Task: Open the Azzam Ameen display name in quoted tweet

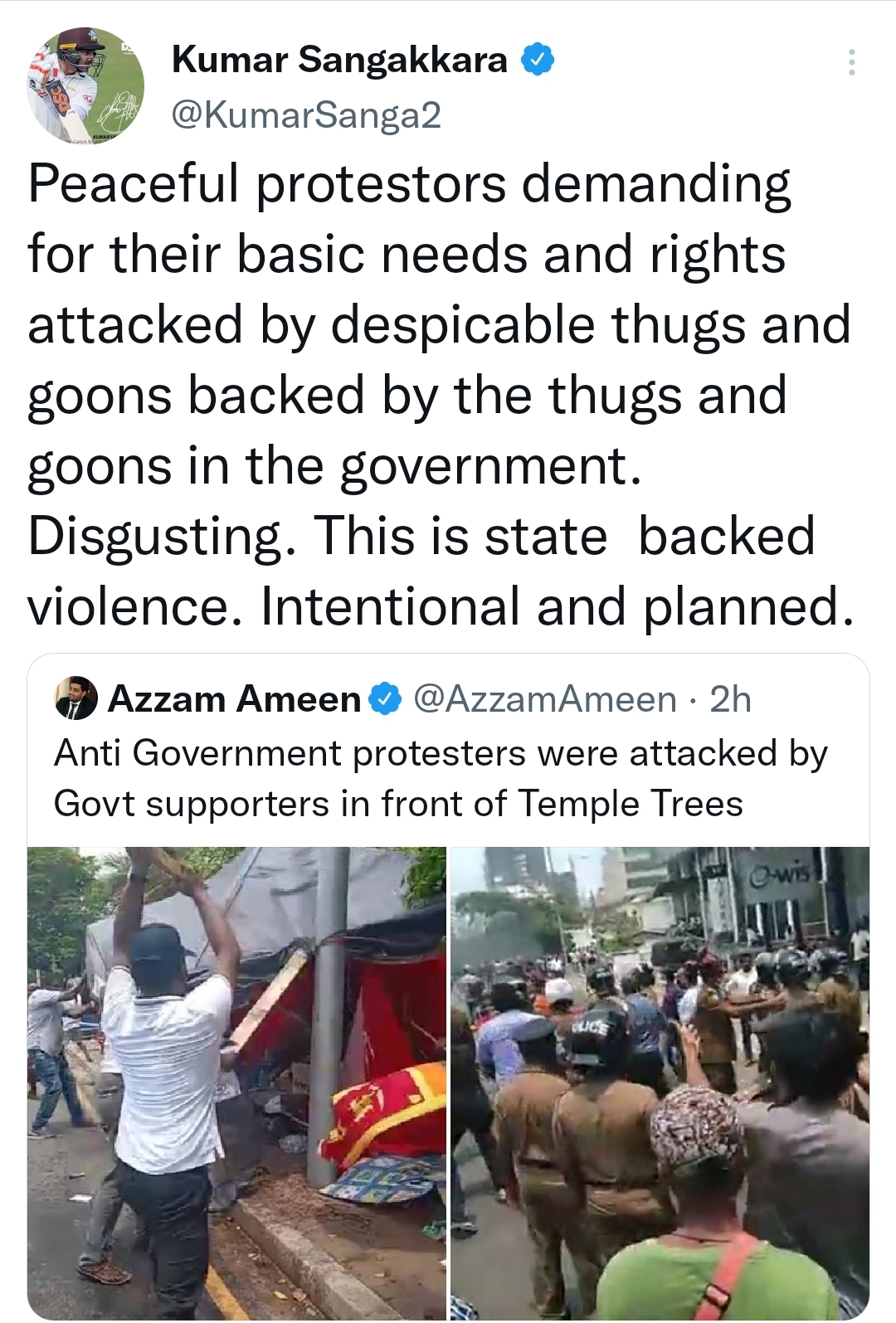Action: 234,699
